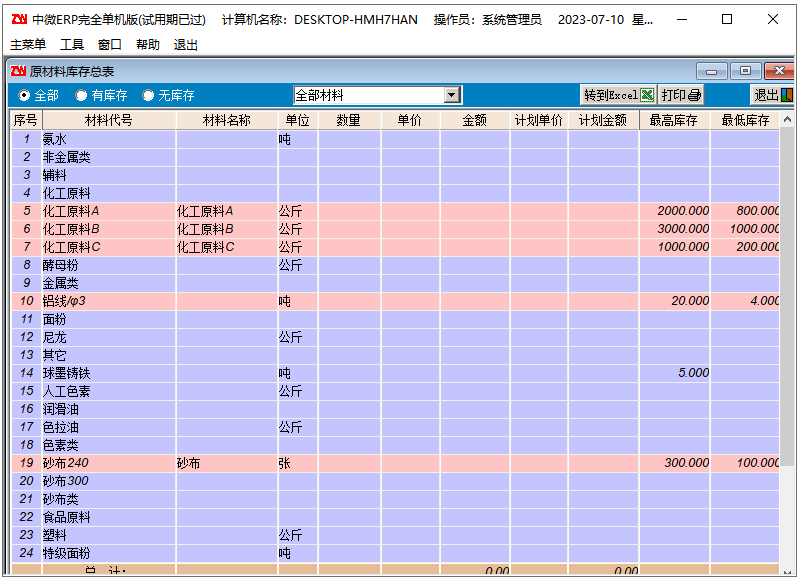Select row 9 金属类
Image resolution: width=799 pixels, height=580 pixels.
(395, 283)
